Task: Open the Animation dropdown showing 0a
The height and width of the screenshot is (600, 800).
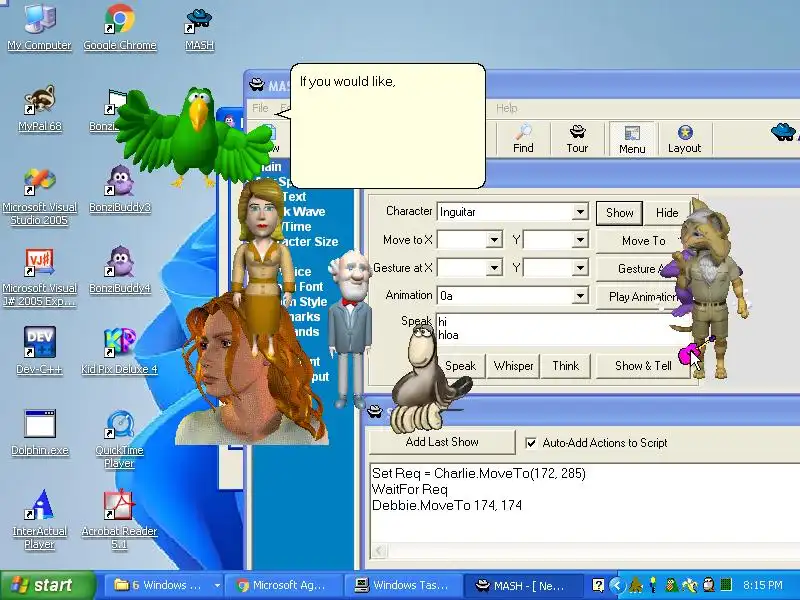Action: coord(580,296)
